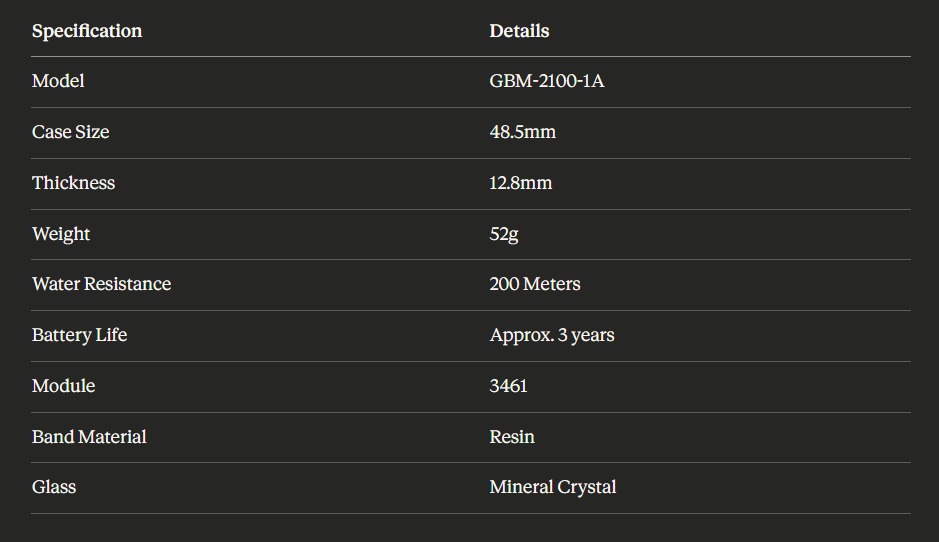Select the Band Material label
The height and width of the screenshot is (542, 939).
click(x=89, y=437)
